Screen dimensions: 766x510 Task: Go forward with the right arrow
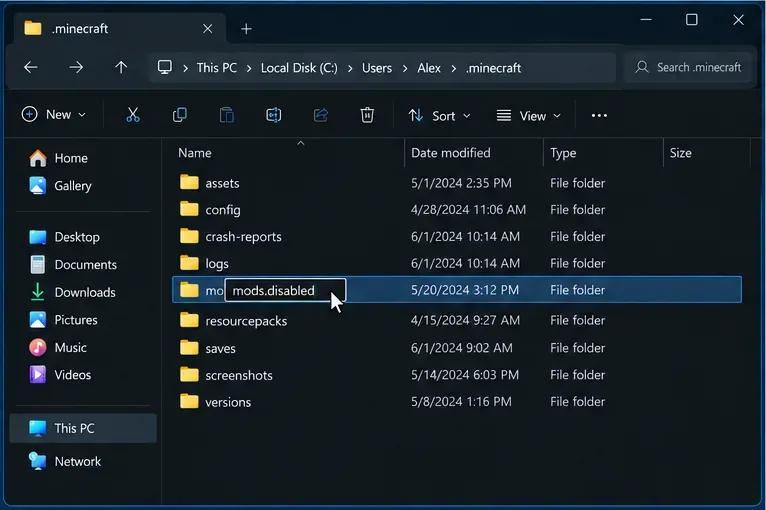click(x=76, y=67)
